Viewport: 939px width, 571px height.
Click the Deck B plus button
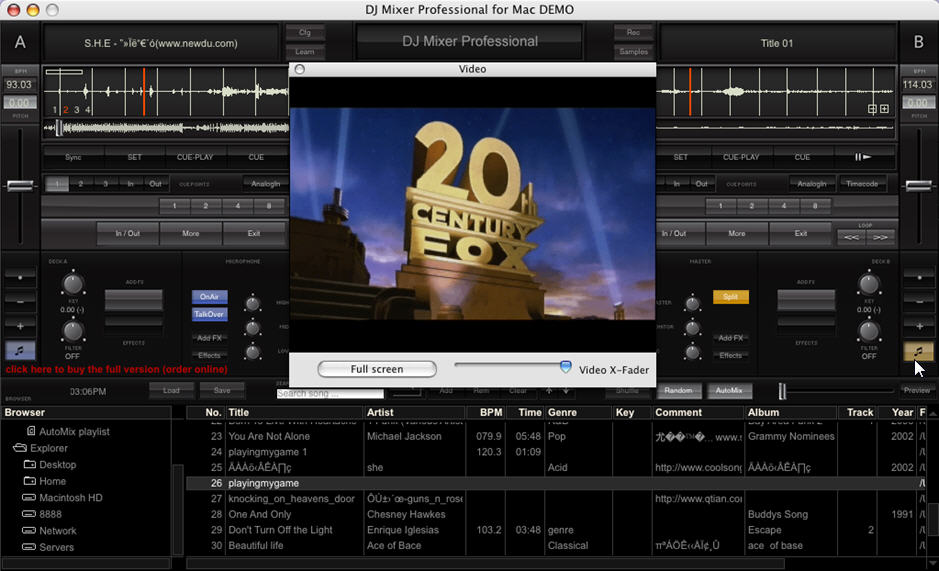click(919, 326)
